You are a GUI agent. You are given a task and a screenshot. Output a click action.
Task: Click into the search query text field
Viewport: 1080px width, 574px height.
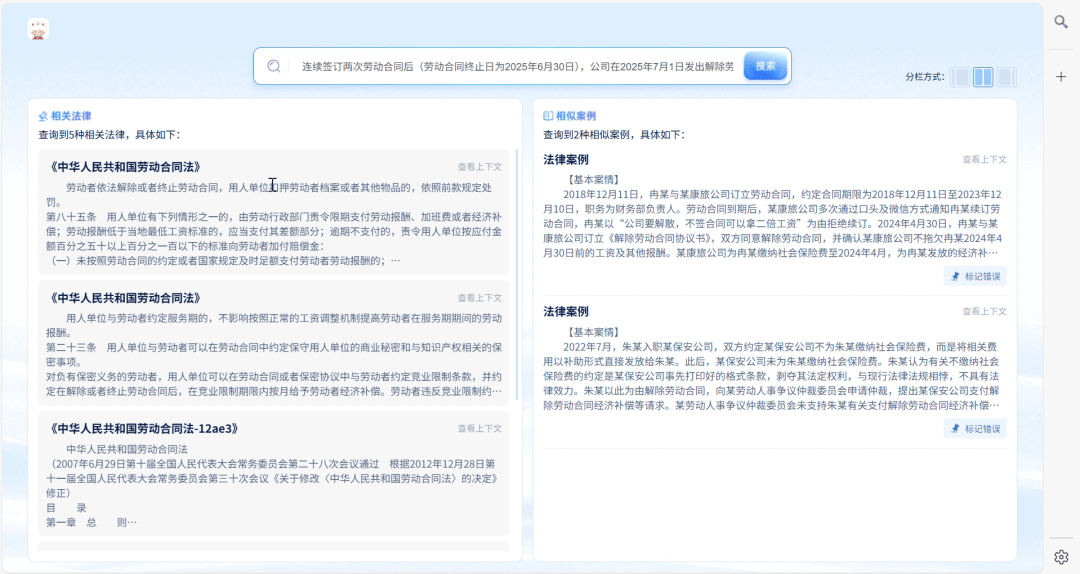point(515,66)
